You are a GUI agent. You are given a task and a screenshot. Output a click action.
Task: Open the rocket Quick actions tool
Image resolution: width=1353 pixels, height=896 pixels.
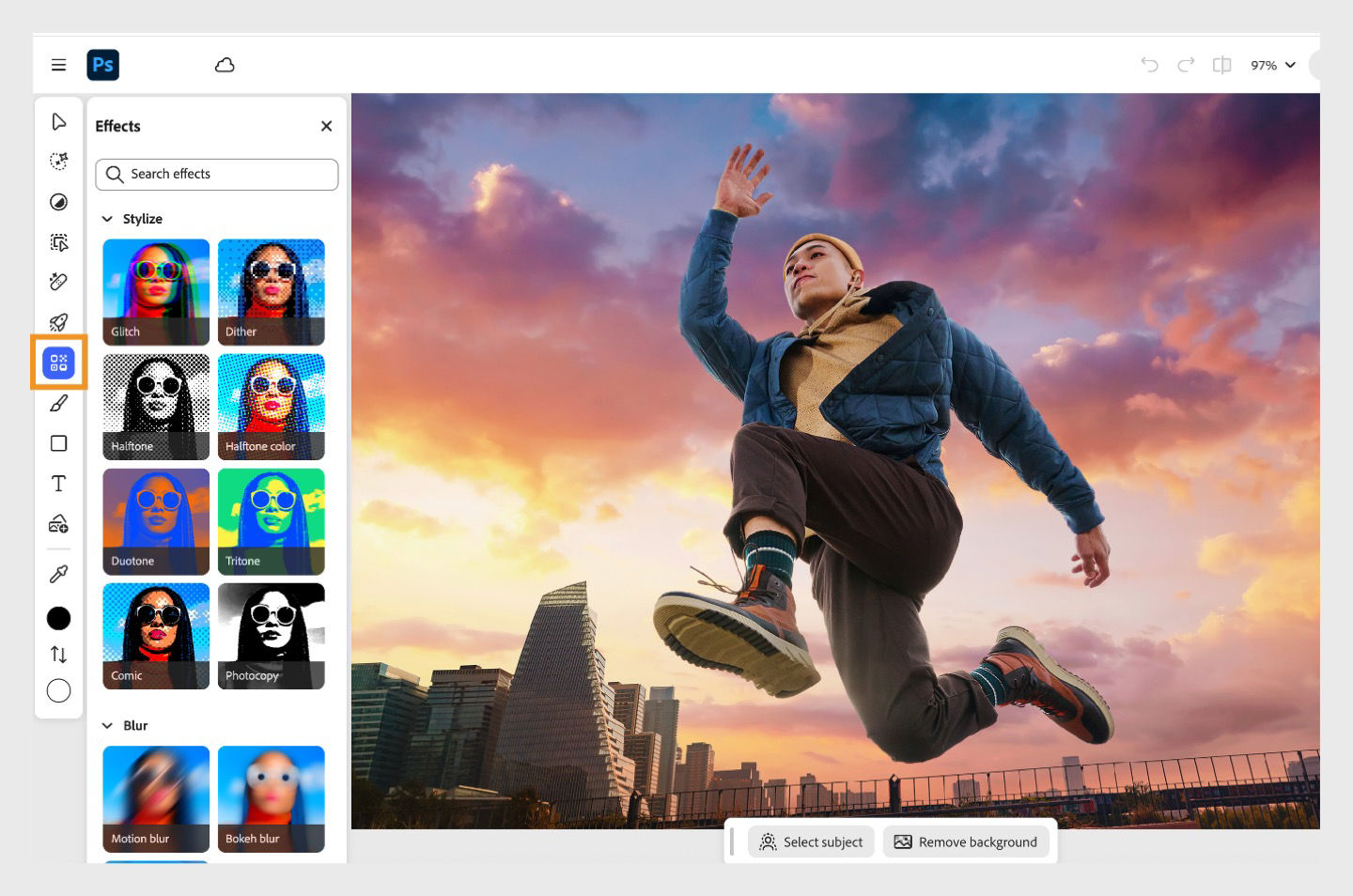coord(58,322)
